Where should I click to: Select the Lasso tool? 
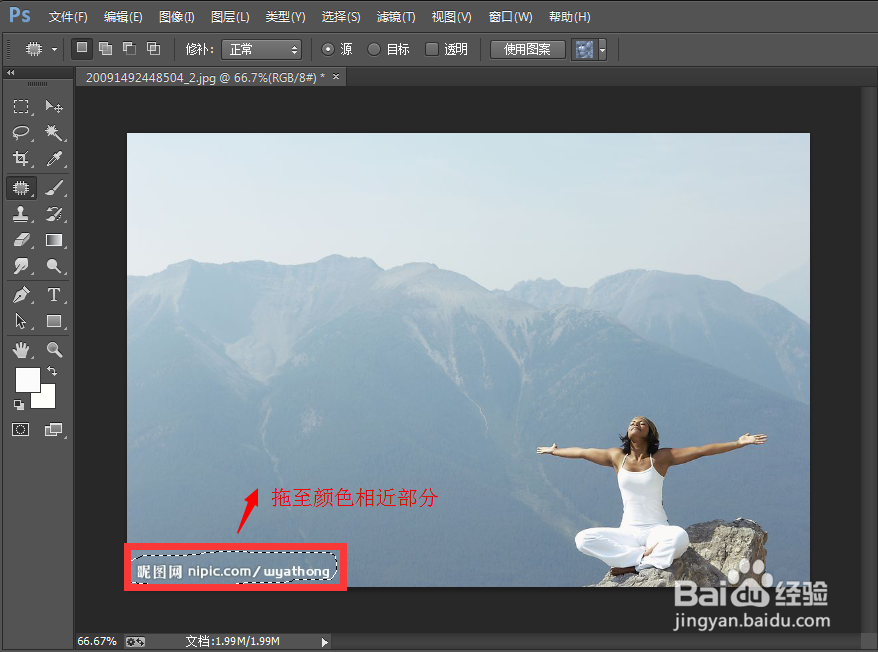22,133
